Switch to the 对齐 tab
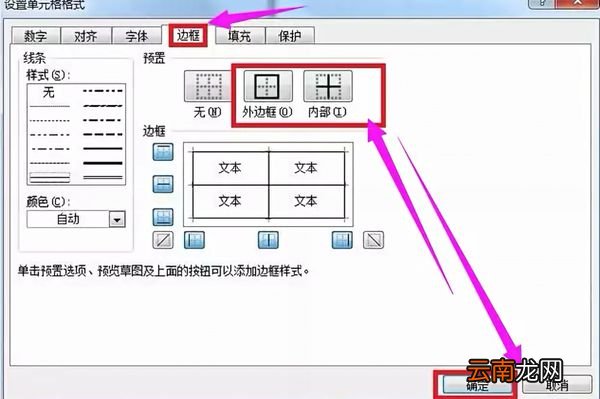 click(86, 36)
